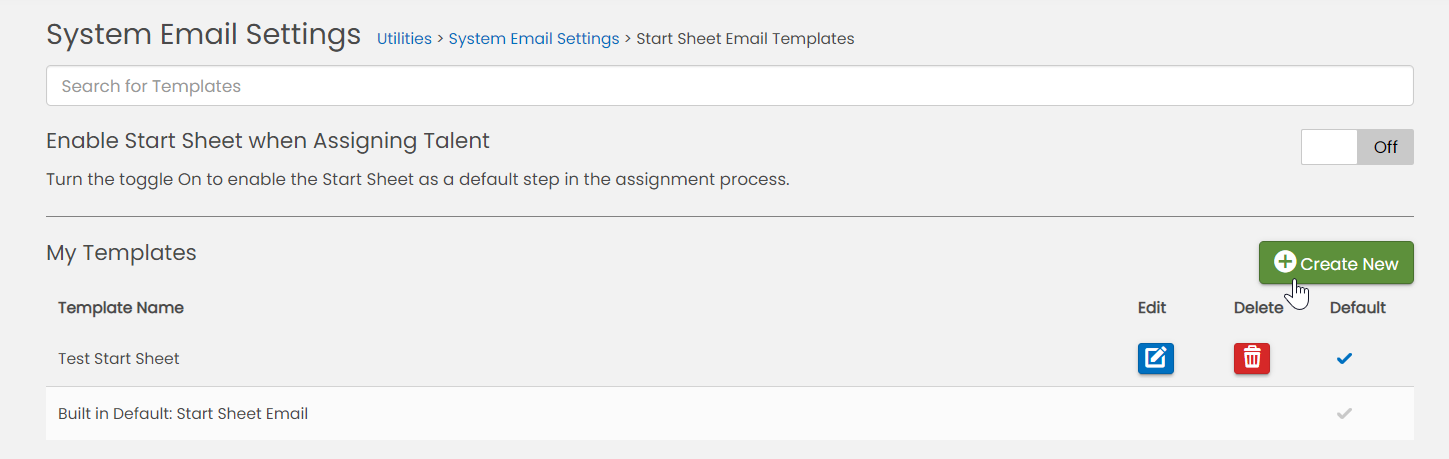The image size is (1449, 459).
Task: Focus the Search for Templates field
Action: pos(729,86)
